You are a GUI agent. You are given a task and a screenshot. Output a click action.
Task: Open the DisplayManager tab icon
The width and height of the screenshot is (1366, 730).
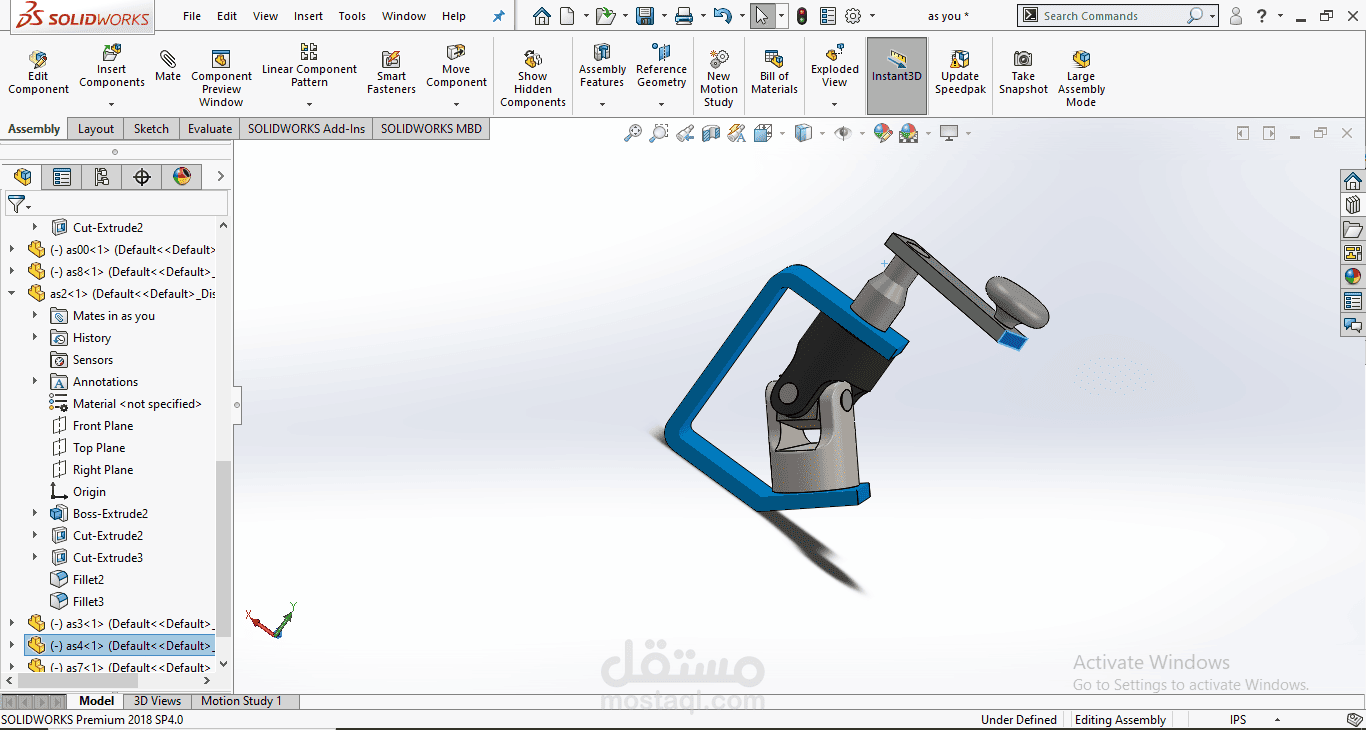tap(182, 177)
